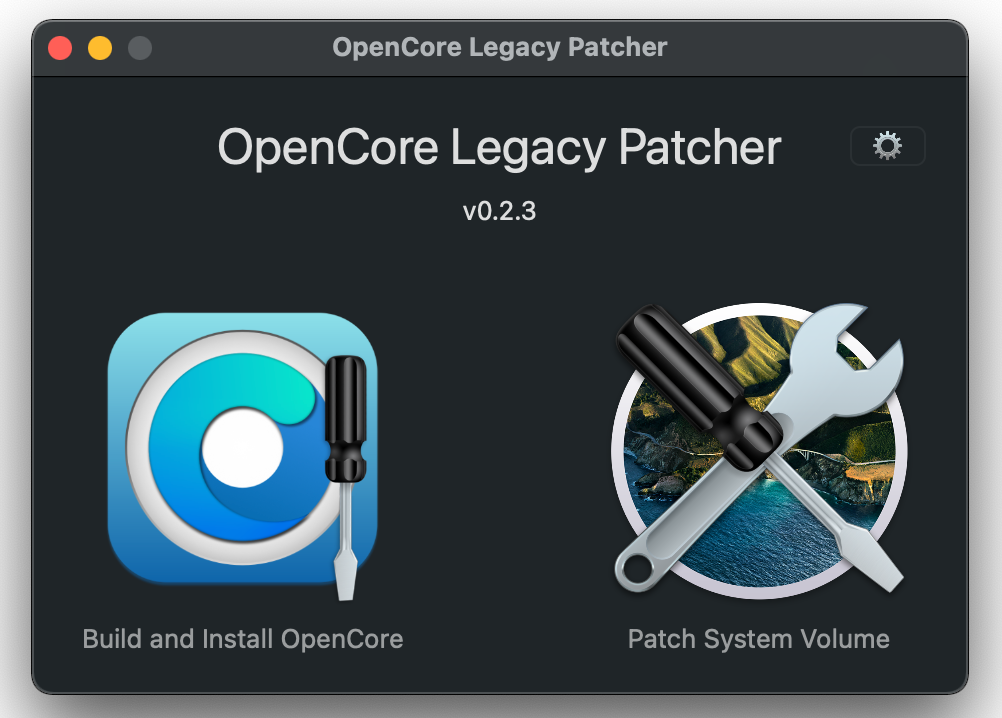Select the Patch System Volume label
Screen dimensions: 1002x718
tap(759, 639)
